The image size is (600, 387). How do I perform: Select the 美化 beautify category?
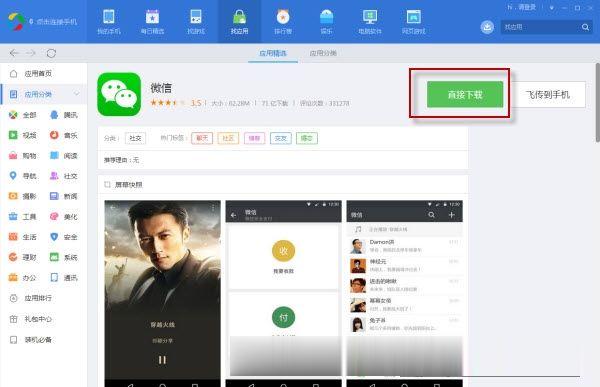(x=64, y=217)
